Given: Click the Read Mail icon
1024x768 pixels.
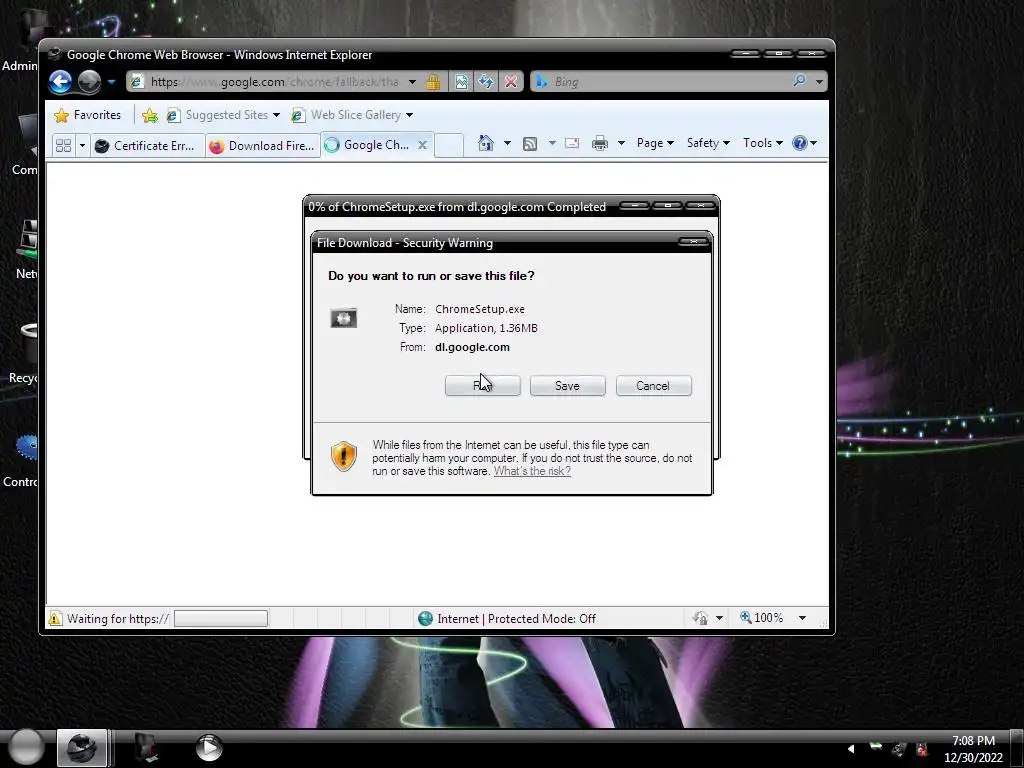Looking at the screenshot, I should tap(572, 143).
